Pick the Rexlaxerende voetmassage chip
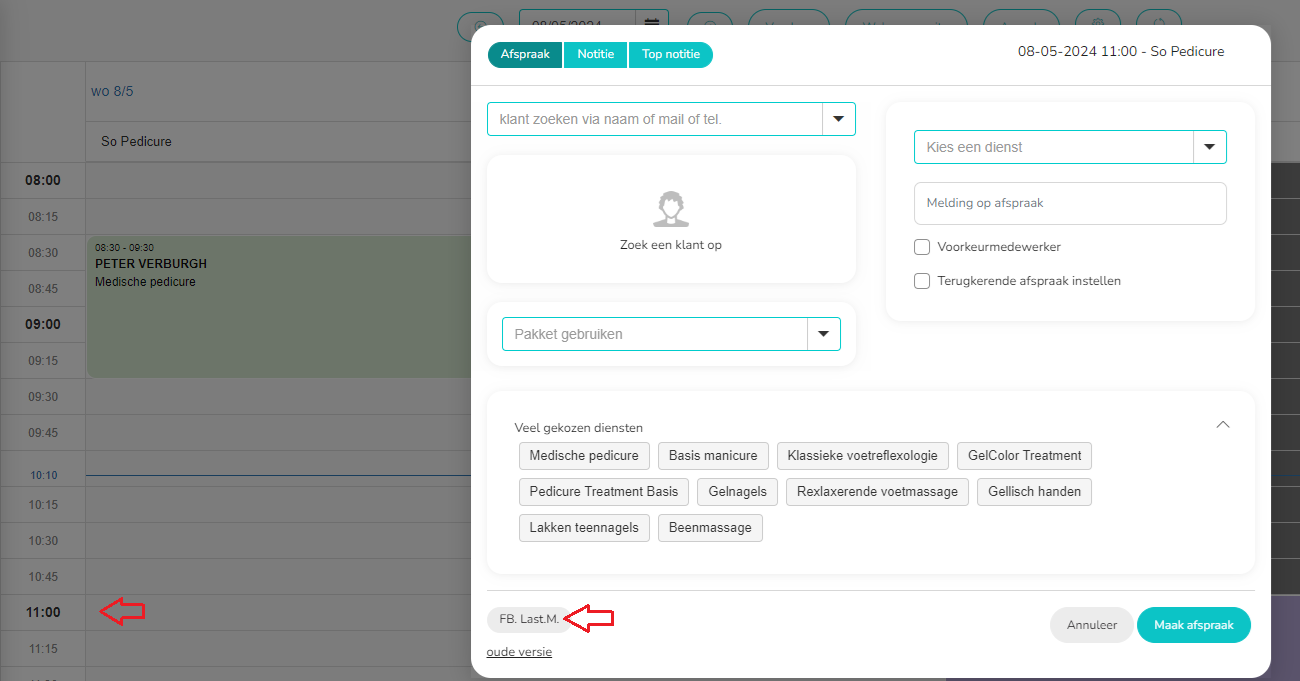Viewport: 1300px width, 681px height. coord(877,492)
